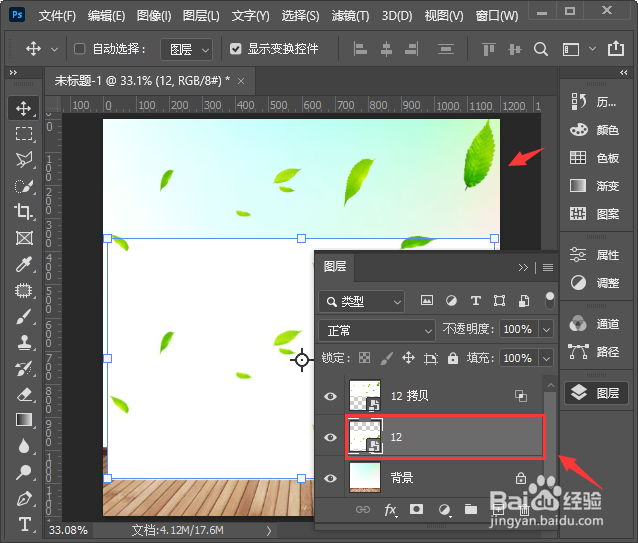Open the 渐变 panel button
The height and width of the screenshot is (543, 638).
594,186
